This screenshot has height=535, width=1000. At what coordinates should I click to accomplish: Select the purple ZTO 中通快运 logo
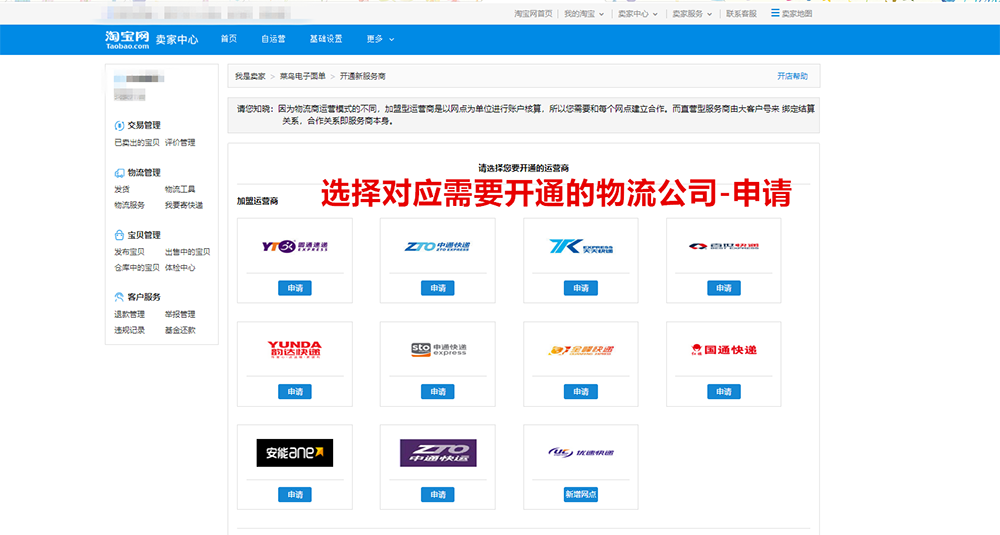click(438, 453)
